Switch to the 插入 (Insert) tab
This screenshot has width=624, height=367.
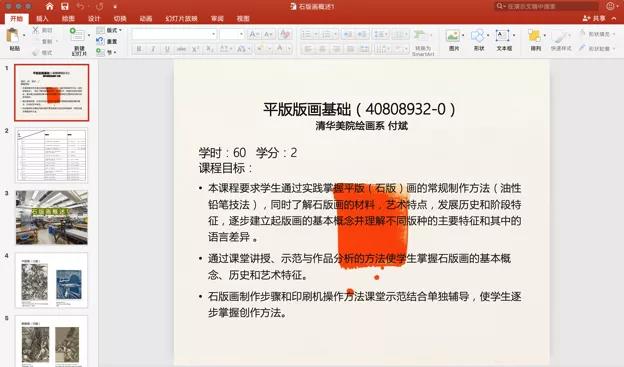pyautogui.click(x=42, y=18)
